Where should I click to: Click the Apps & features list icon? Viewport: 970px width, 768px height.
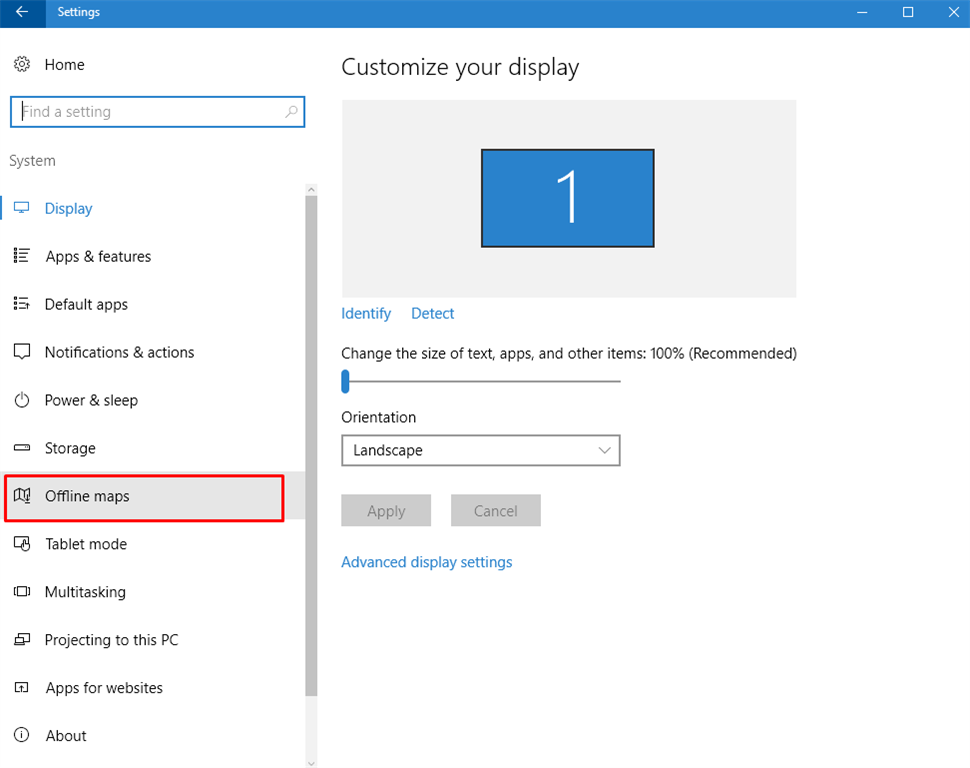pos(22,256)
